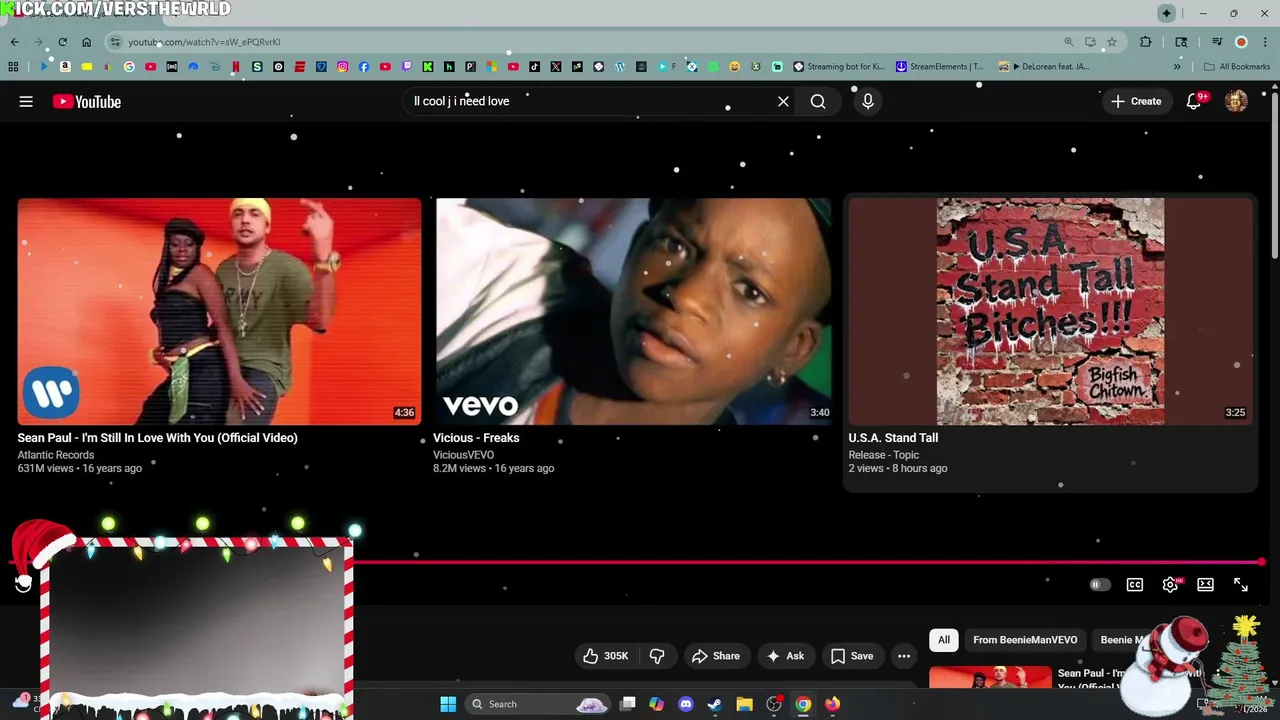Click the youtube.com address URL

click(204, 42)
